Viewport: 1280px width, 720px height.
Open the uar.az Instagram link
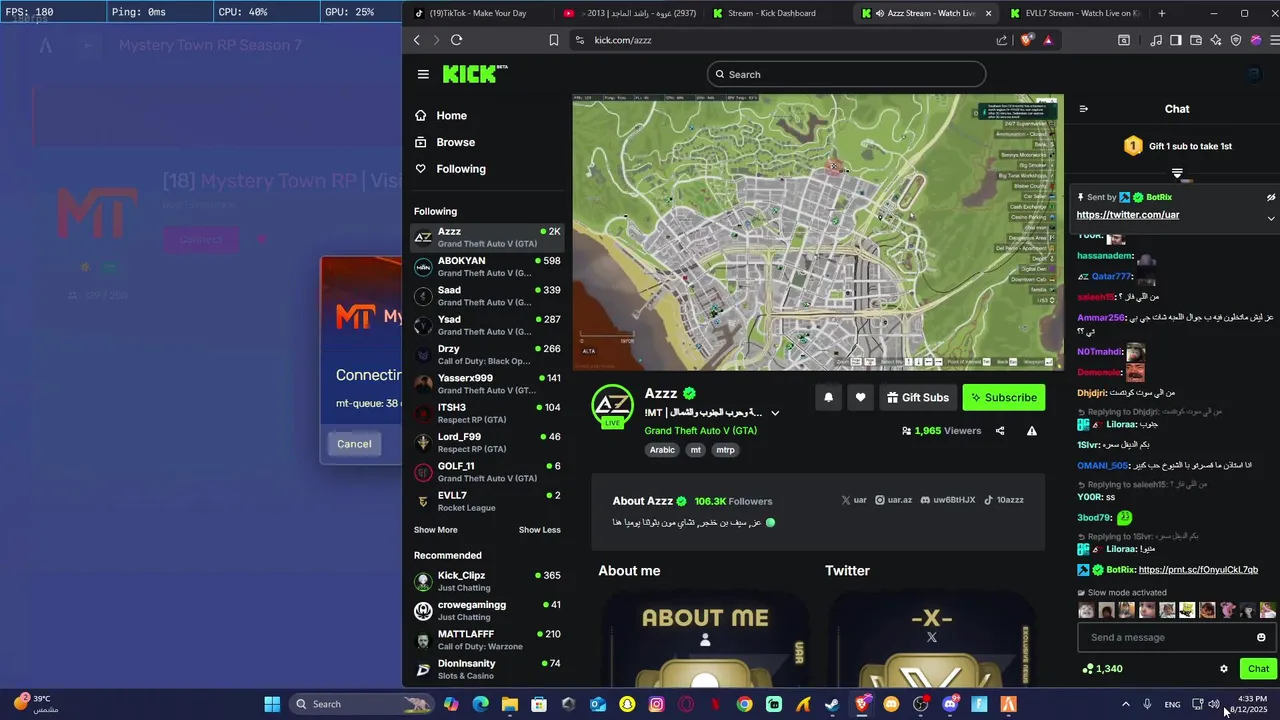893,500
